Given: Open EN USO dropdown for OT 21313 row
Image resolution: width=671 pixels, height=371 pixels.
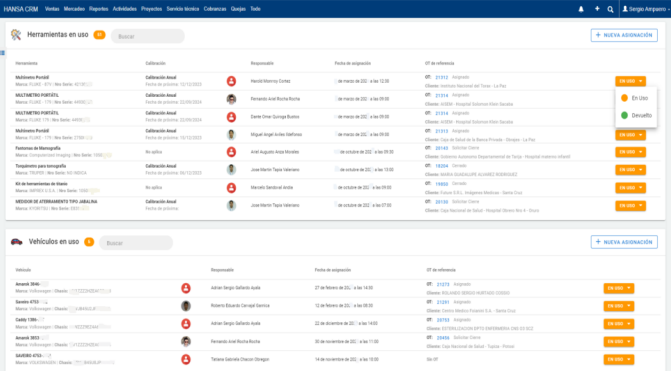Looking at the screenshot, I should pyautogui.click(x=630, y=135).
